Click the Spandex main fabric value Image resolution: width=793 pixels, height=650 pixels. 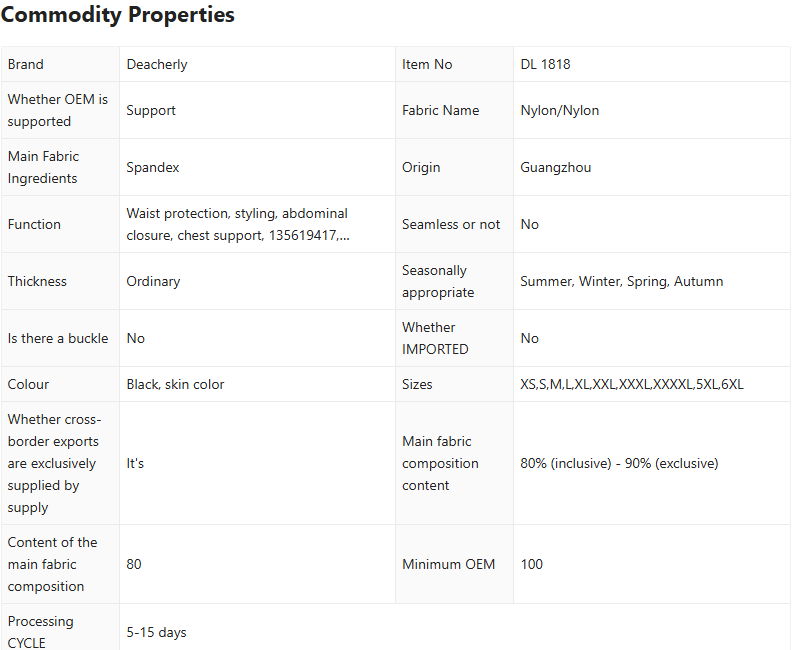pos(153,167)
